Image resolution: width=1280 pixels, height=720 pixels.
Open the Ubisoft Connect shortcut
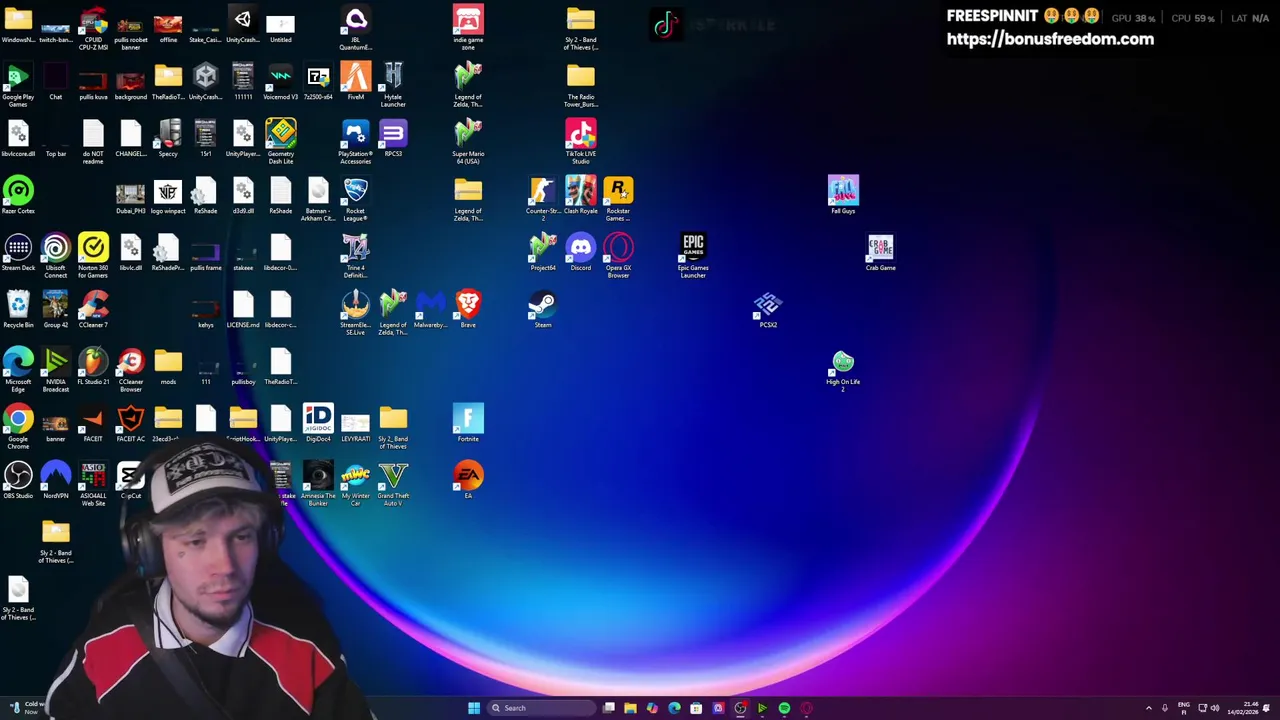coord(56,256)
